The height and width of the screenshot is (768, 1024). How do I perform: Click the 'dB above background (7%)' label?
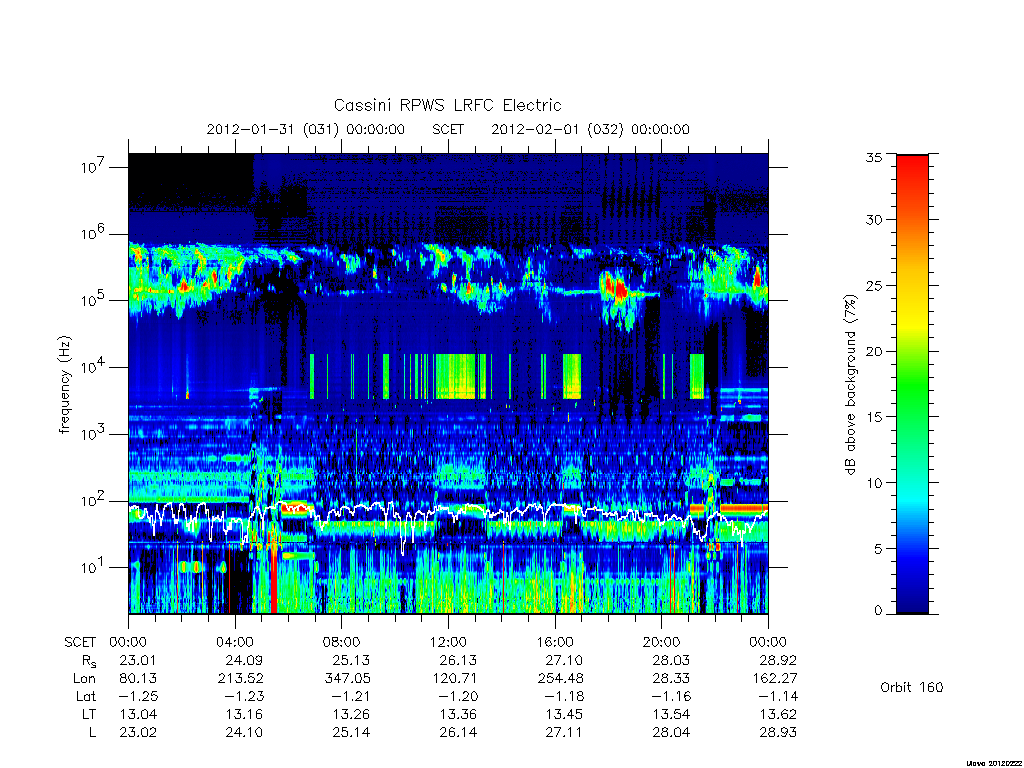click(x=850, y=385)
